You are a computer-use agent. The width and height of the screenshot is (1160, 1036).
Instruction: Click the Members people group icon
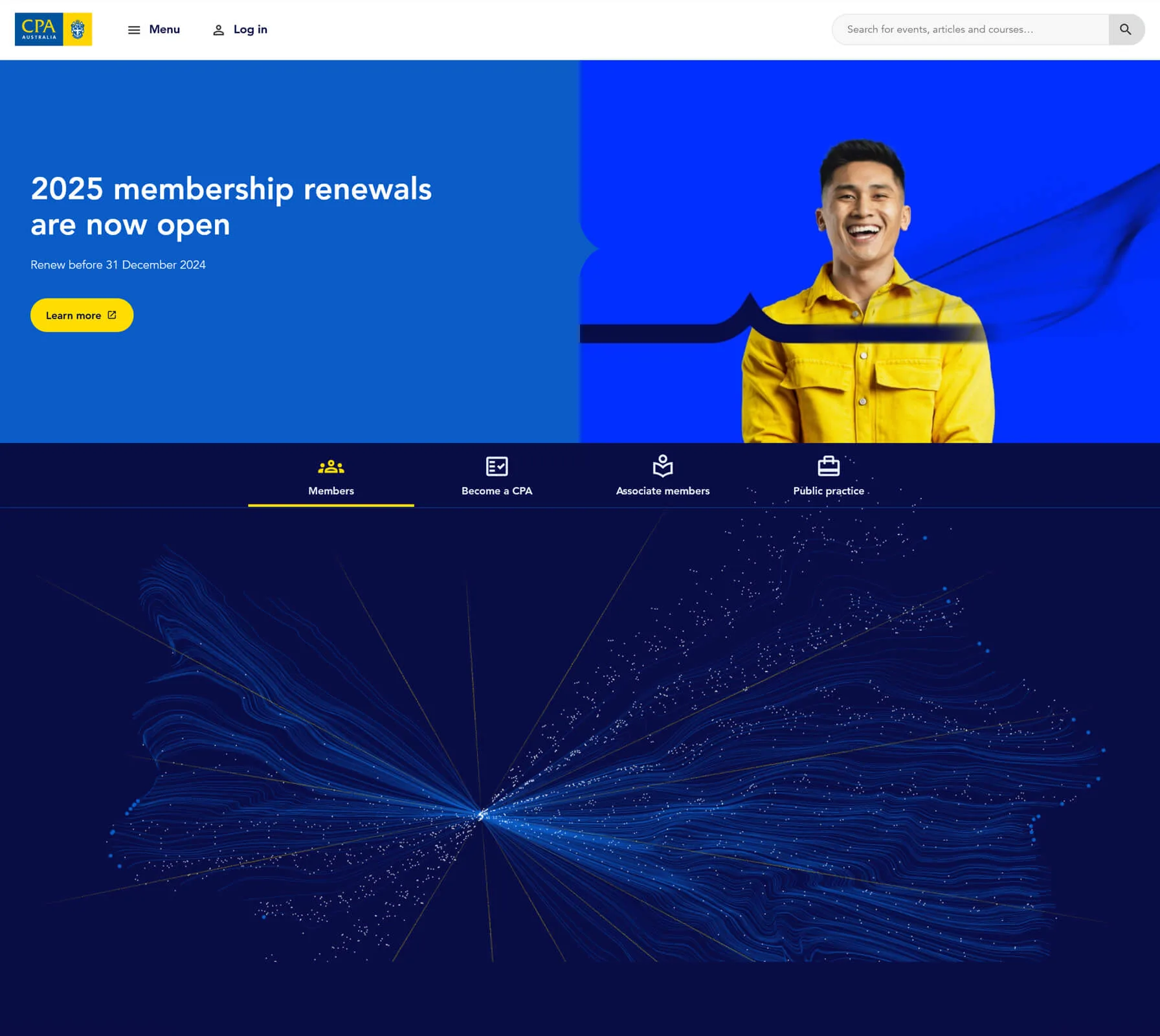pos(331,466)
